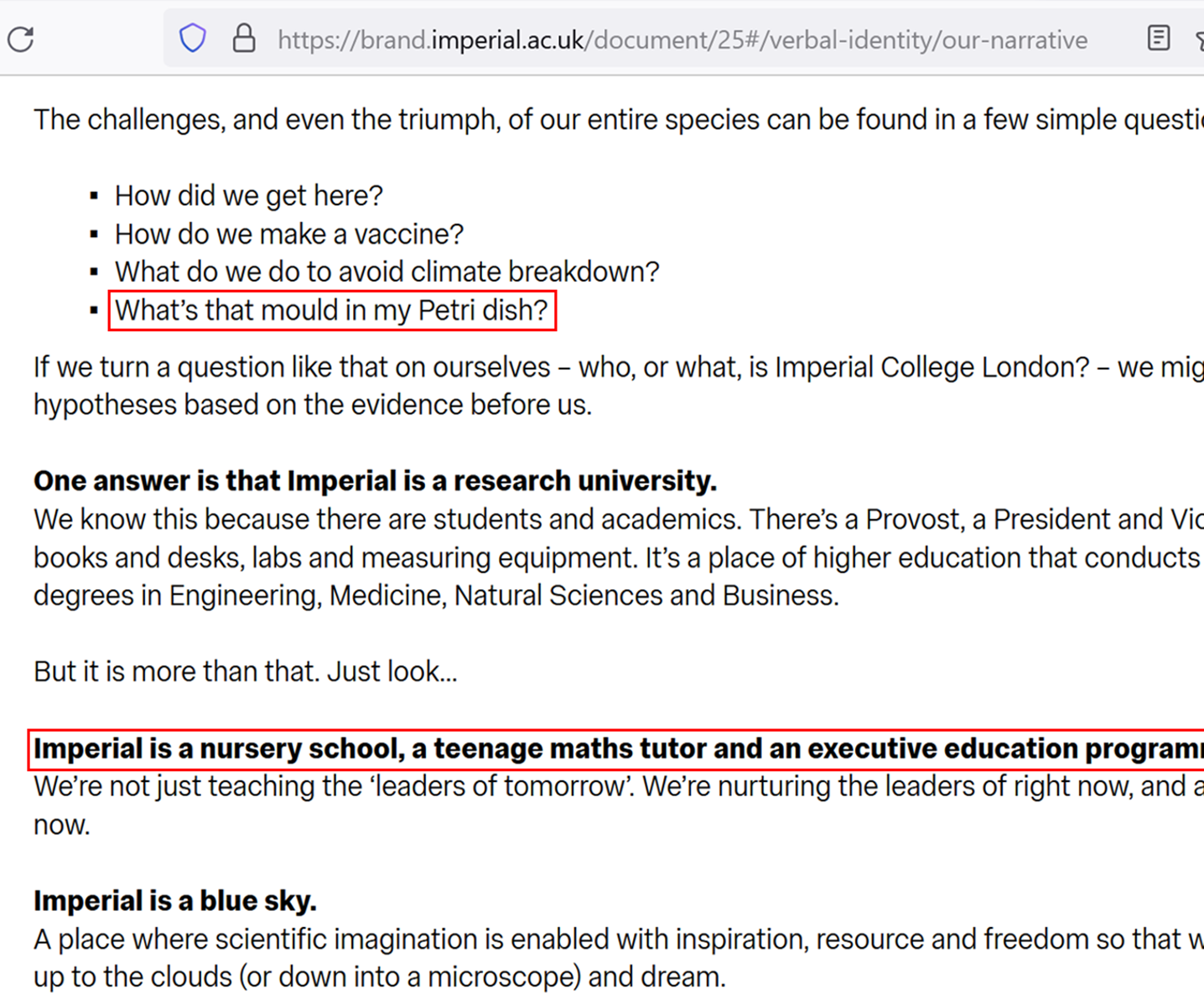Click the line listing Engineering, Medicine, Natural Sciences
Image resolution: width=1204 pixels, height=994 pixels.
pos(436,596)
